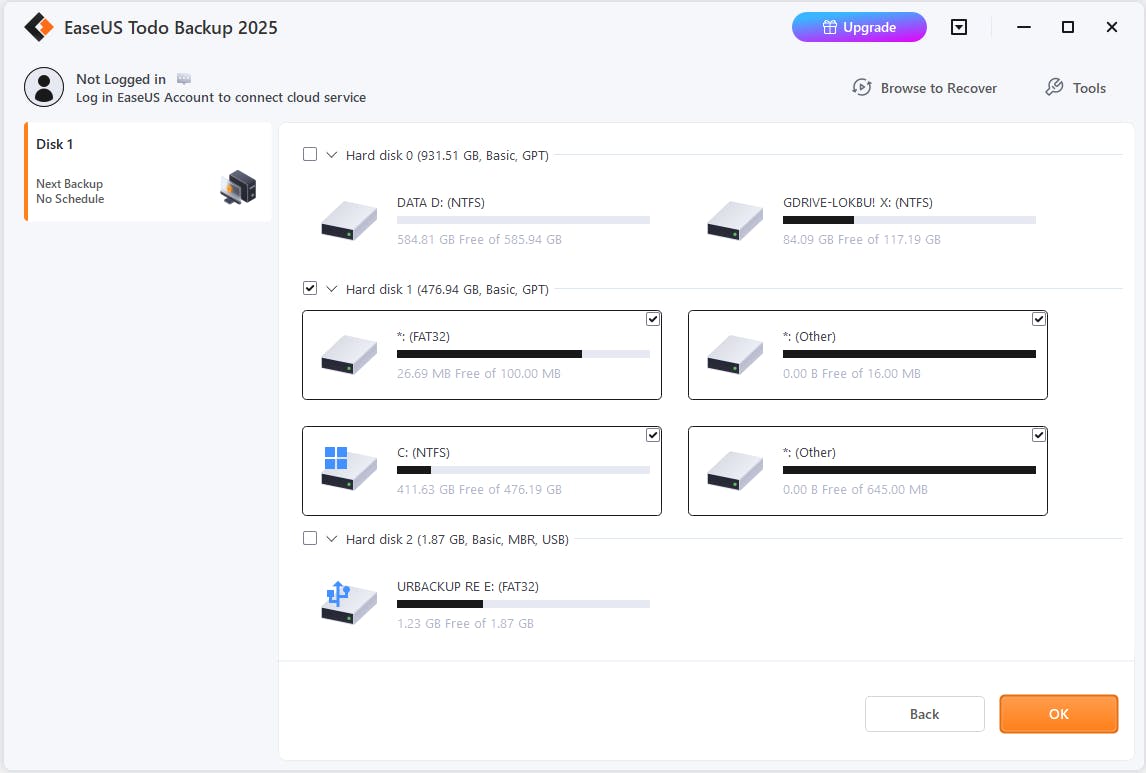Screen dimensions: 1146x773
Task: Click '26.69 MB Free of 100.00 MB' text
Action: click(x=479, y=373)
